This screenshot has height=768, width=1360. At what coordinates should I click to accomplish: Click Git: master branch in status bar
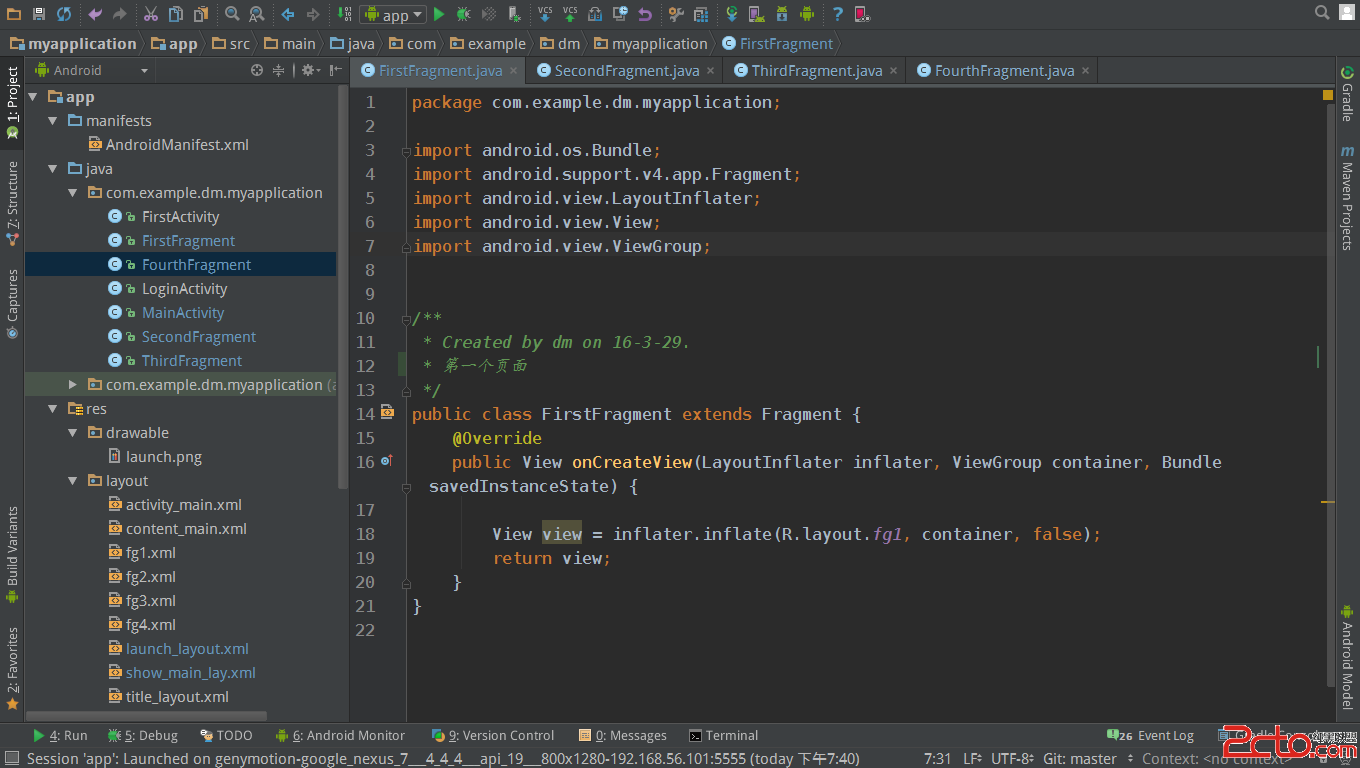pos(1080,759)
